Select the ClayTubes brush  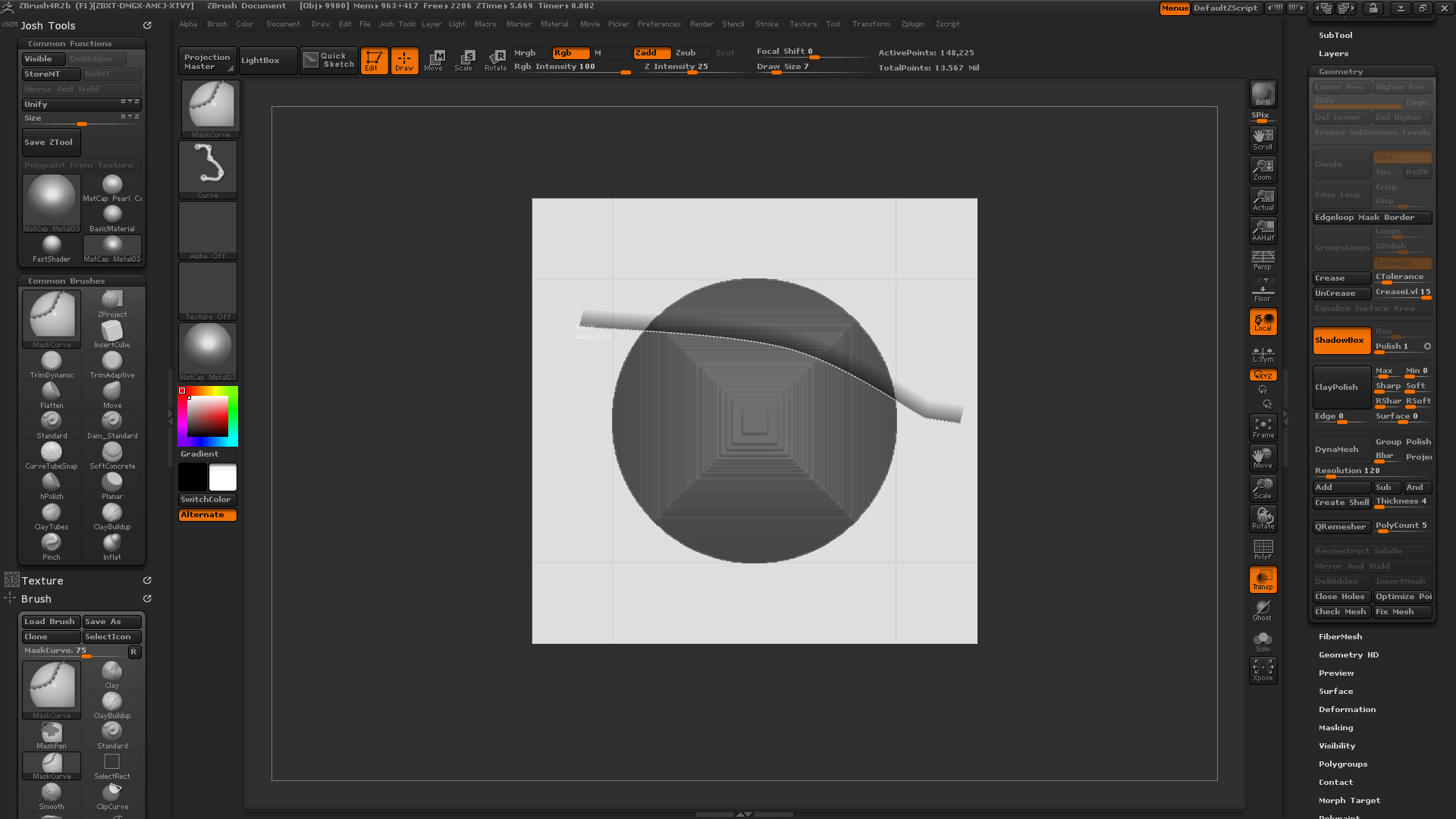[52, 516]
